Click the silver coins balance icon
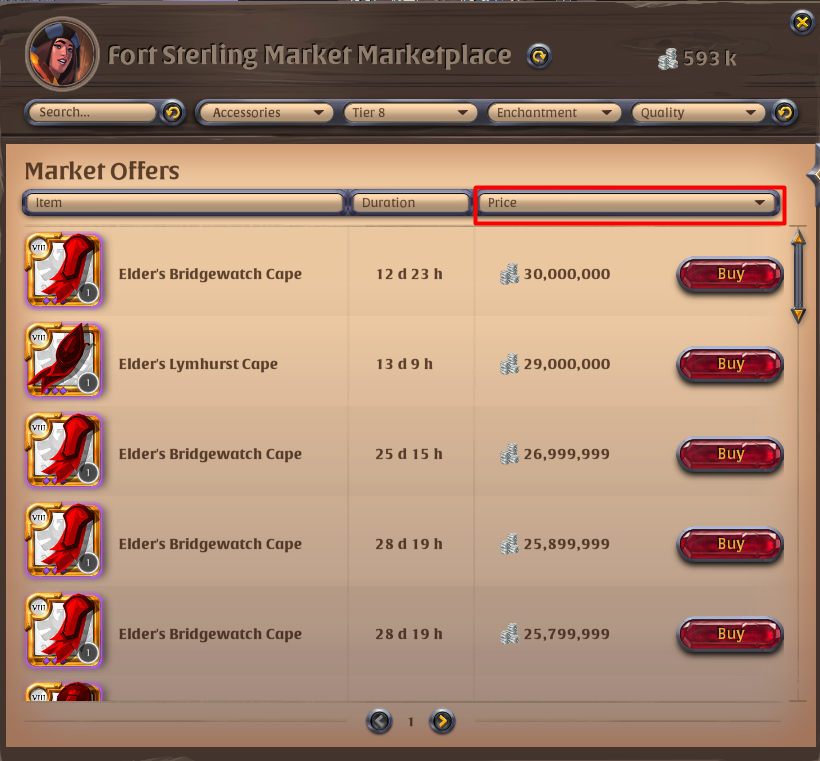820x761 pixels. tap(668, 59)
